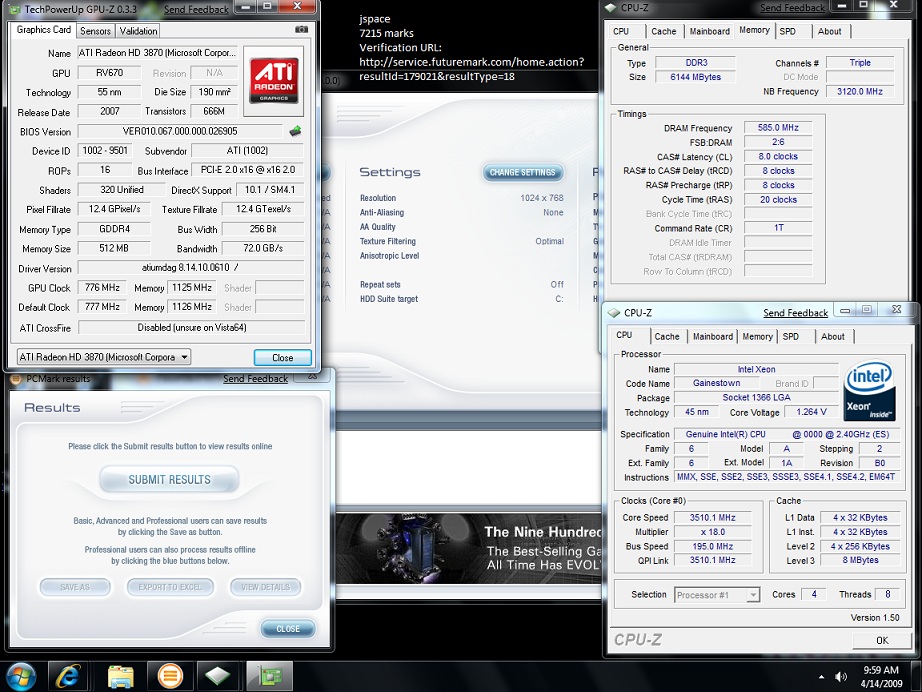Click the GPU Clock 776 MHz field

click(102, 288)
